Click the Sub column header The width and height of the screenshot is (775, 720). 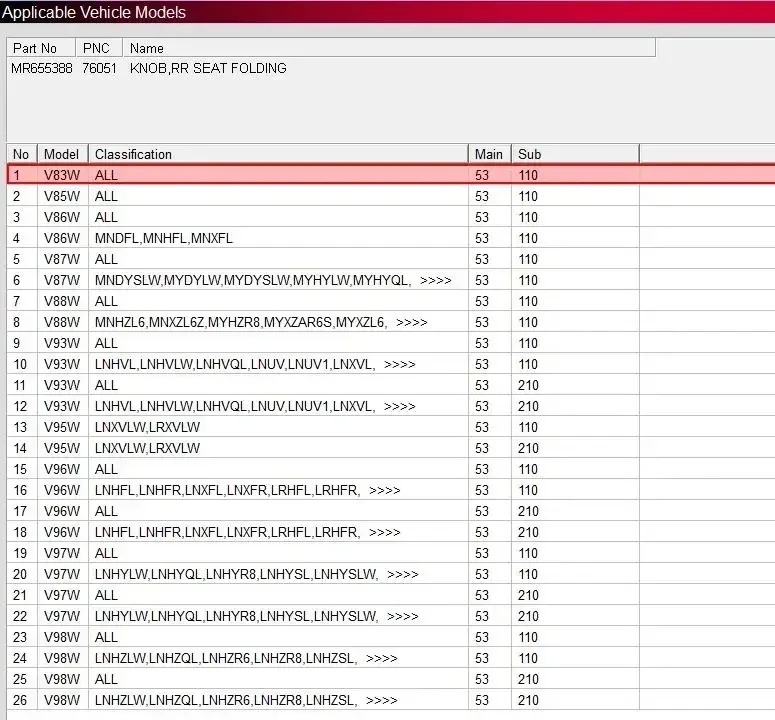(575, 154)
